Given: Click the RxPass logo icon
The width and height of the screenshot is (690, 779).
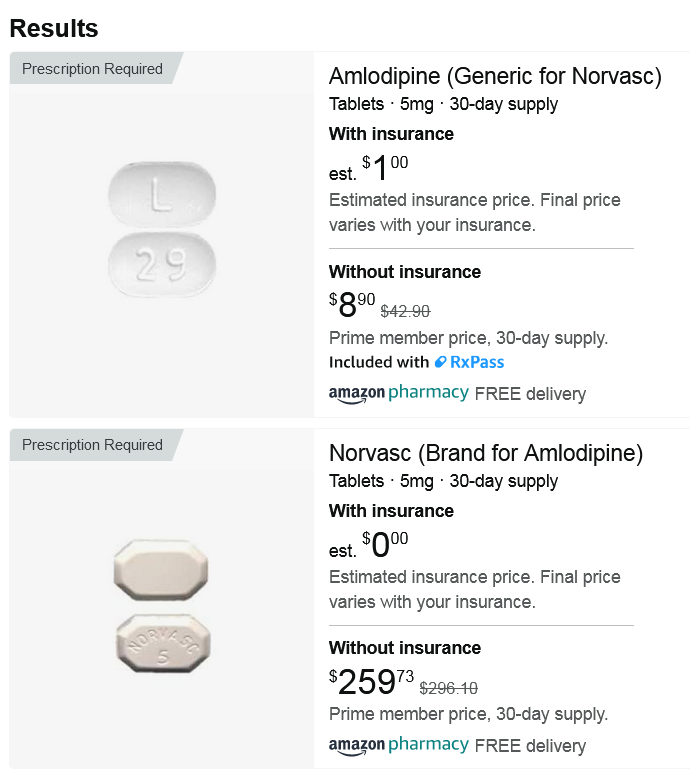Looking at the screenshot, I should tap(440, 362).
